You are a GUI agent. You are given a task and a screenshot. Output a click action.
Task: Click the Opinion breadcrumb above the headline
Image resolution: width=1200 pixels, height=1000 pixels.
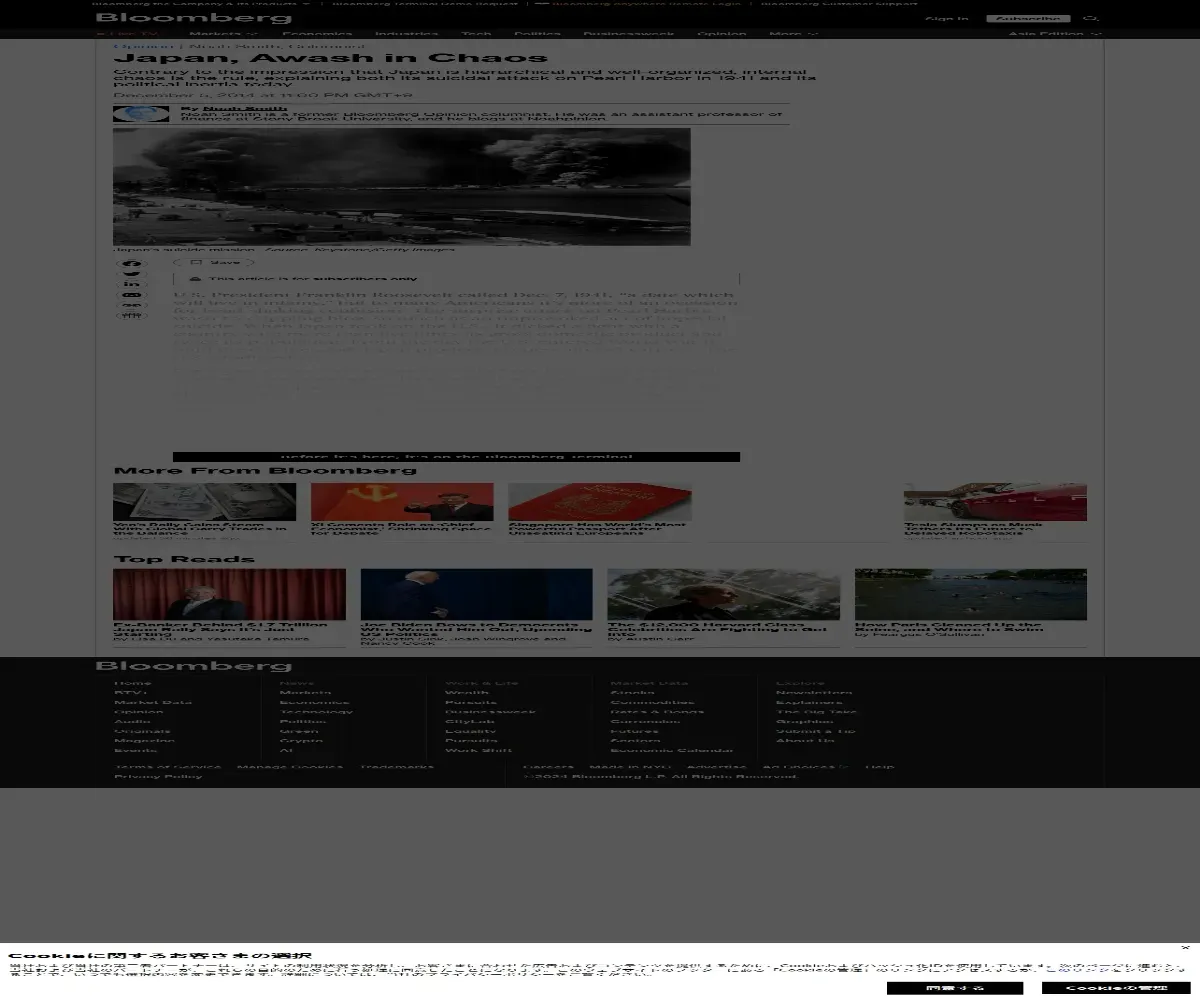[143, 46]
